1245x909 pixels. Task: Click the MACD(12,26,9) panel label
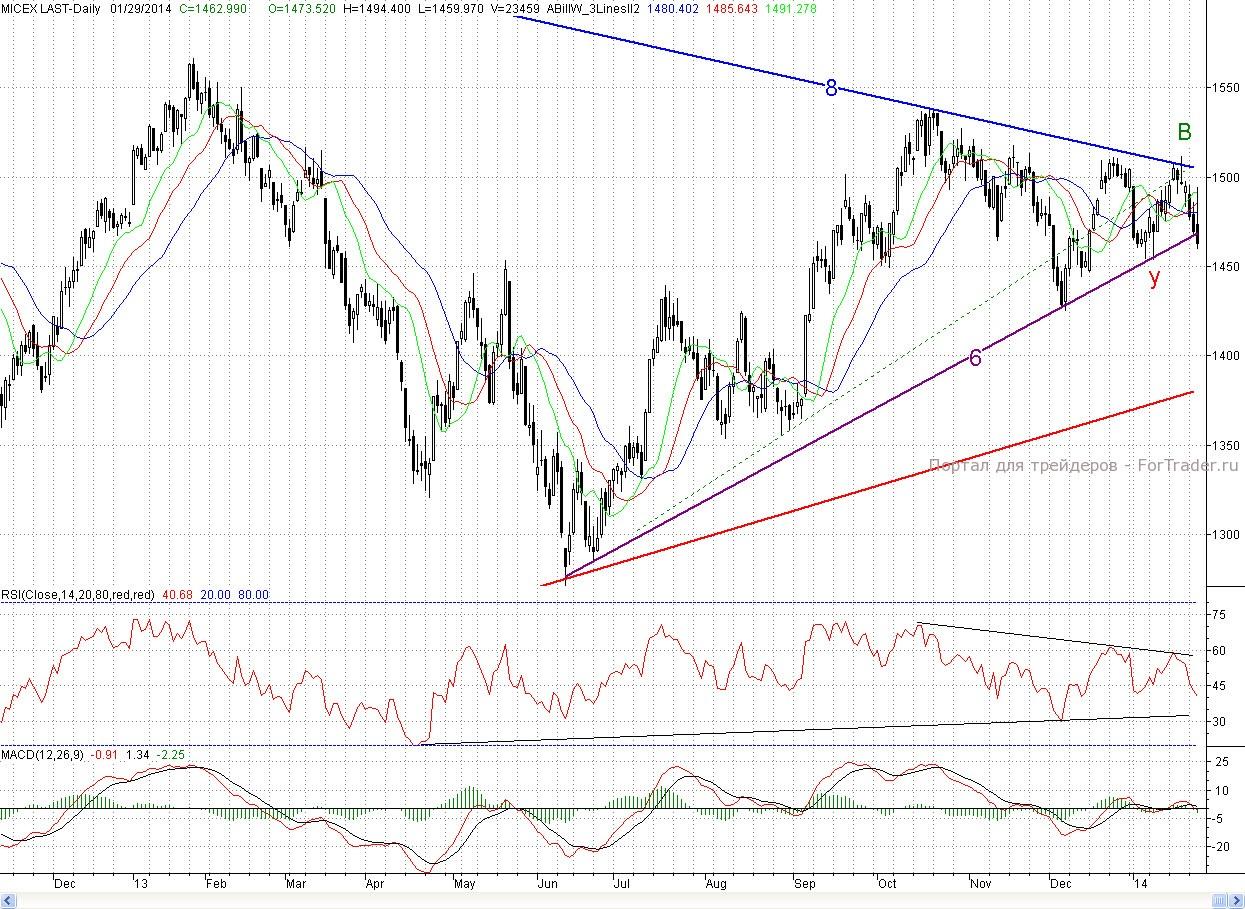[42, 753]
